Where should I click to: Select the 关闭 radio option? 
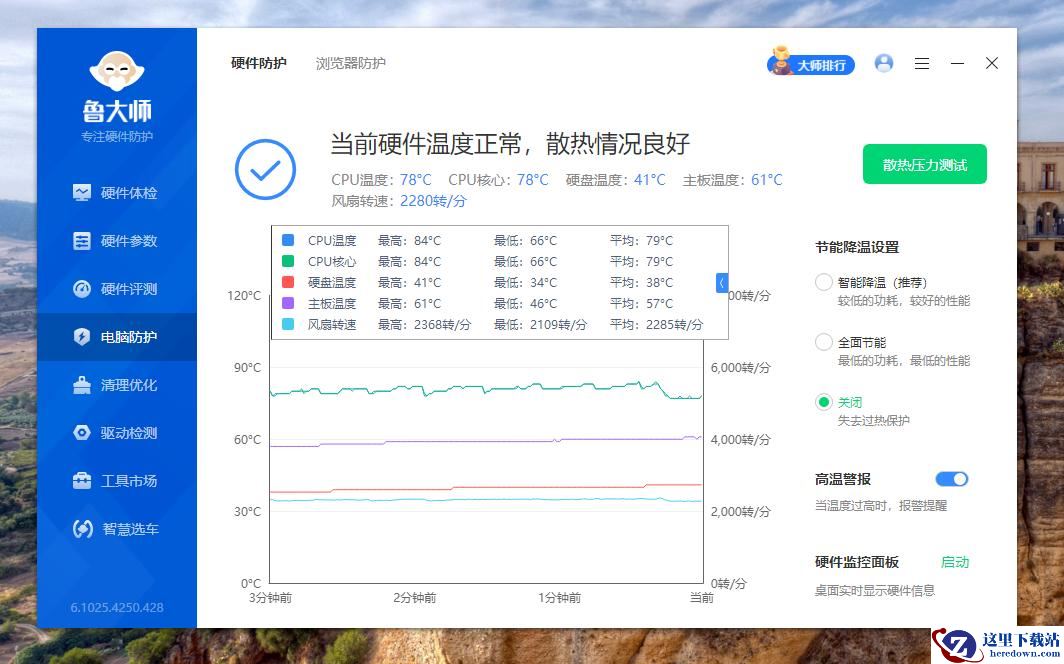pyautogui.click(x=823, y=402)
